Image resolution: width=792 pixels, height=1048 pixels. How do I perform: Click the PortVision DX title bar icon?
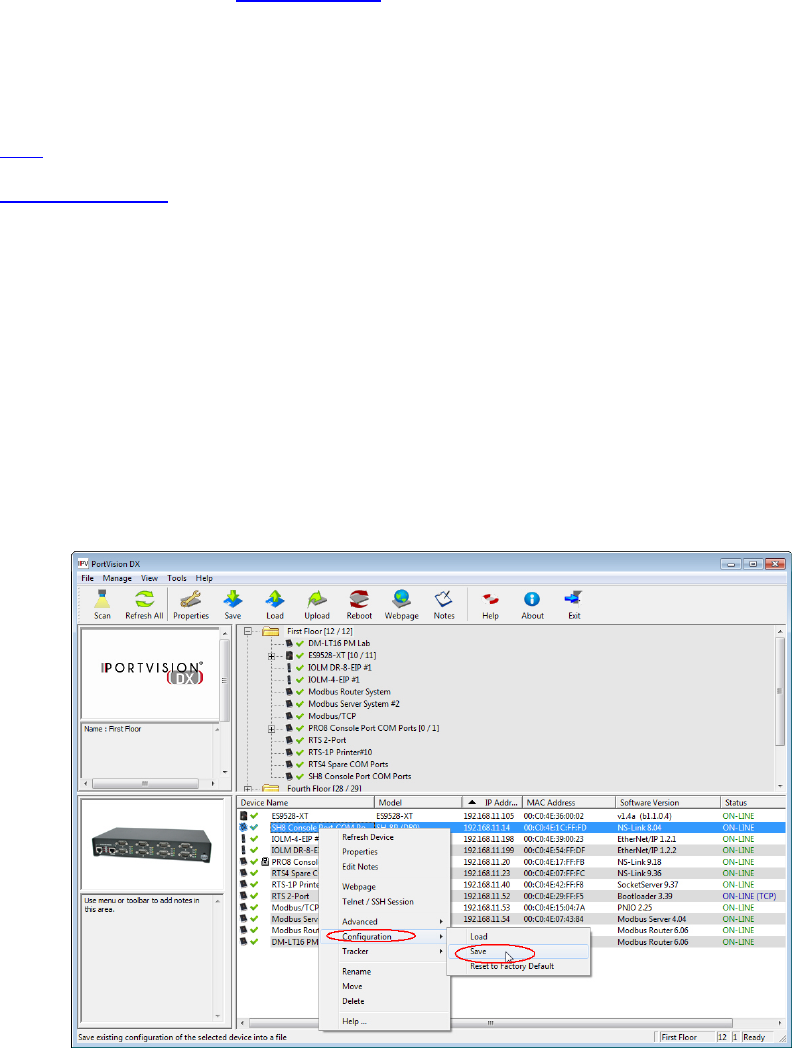click(83, 563)
